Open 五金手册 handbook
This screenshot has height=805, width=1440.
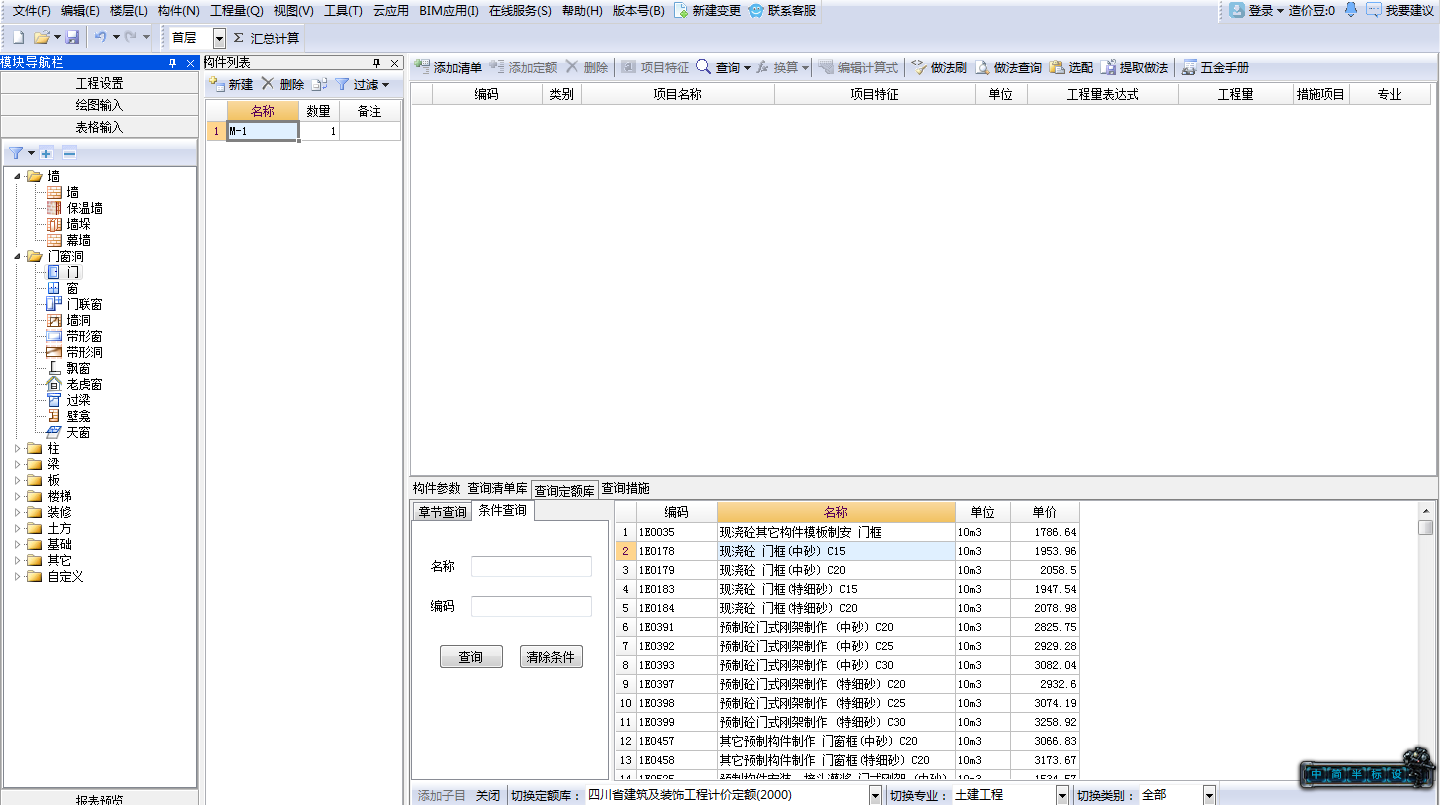coord(1215,68)
